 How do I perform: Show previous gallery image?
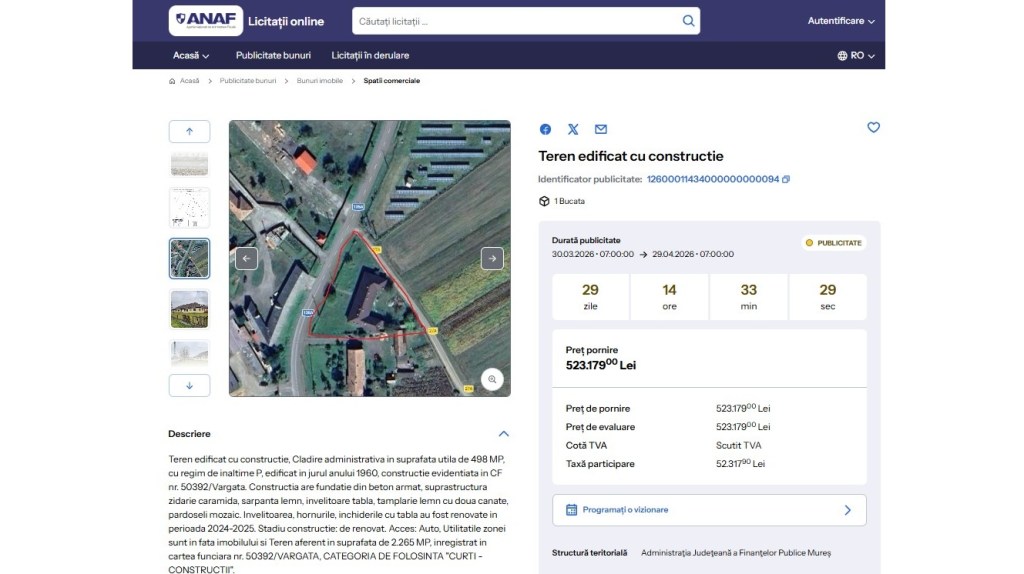[247, 258]
